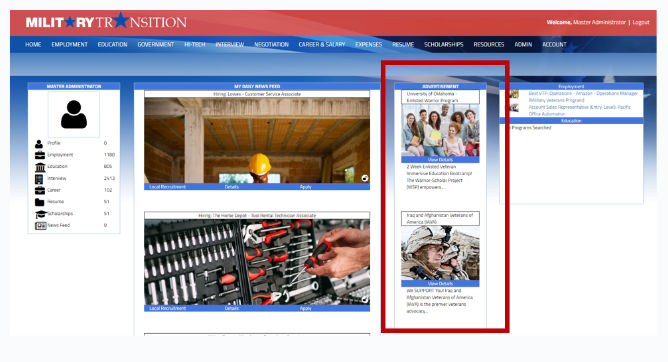This screenshot has height=362, width=668.
Task: Click round icon on Lowes job image
Action: click(x=365, y=178)
